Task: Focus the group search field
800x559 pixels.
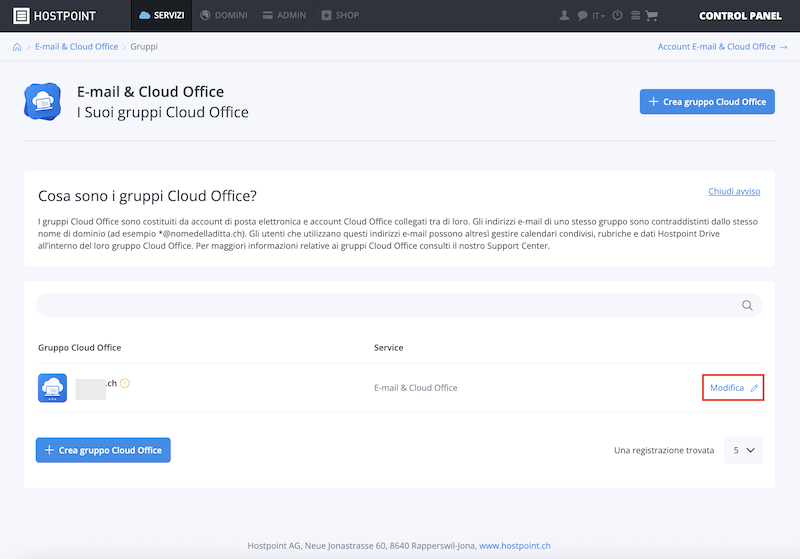Action: click(x=399, y=305)
